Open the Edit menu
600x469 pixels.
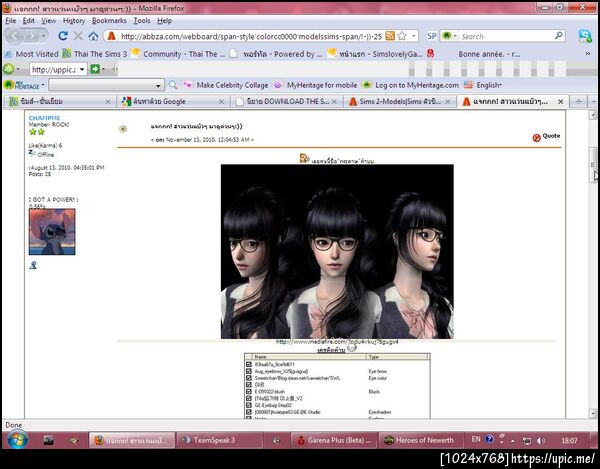[x=28, y=21]
